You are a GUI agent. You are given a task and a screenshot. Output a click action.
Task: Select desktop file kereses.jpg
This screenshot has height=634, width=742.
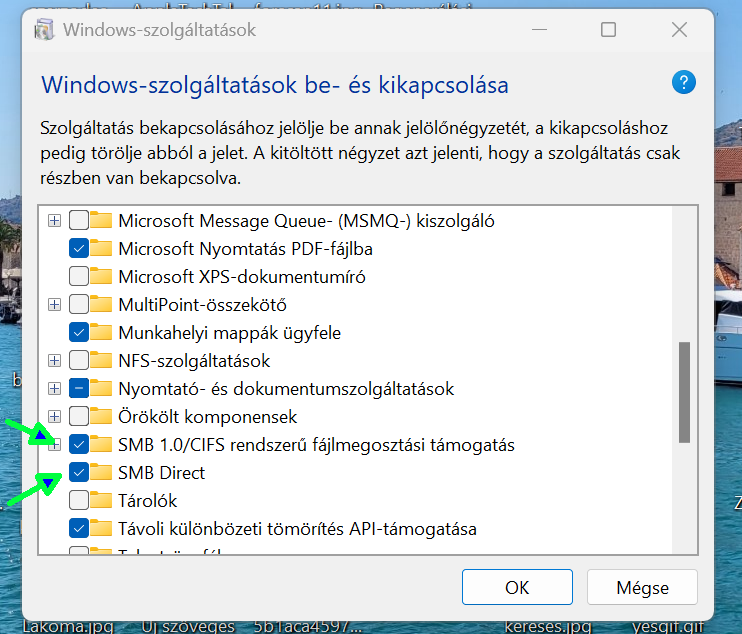[x=548, y=626]
